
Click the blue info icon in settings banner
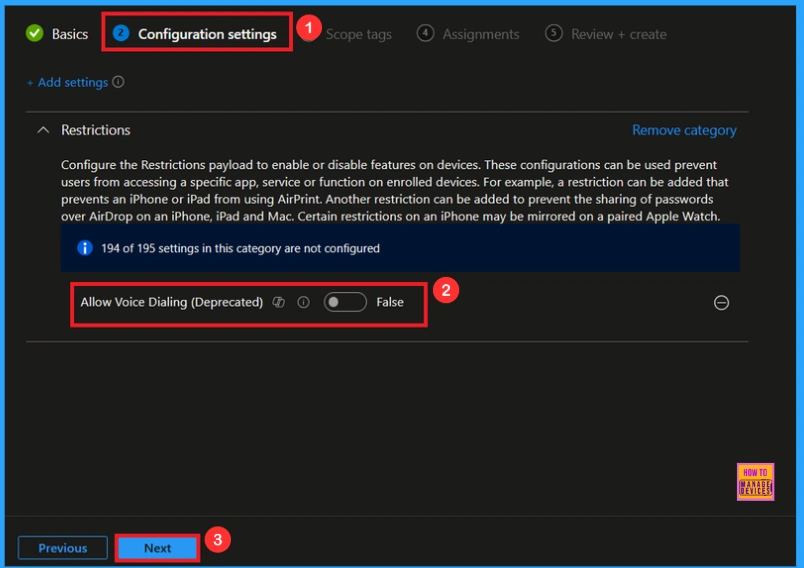coord(85,248)
